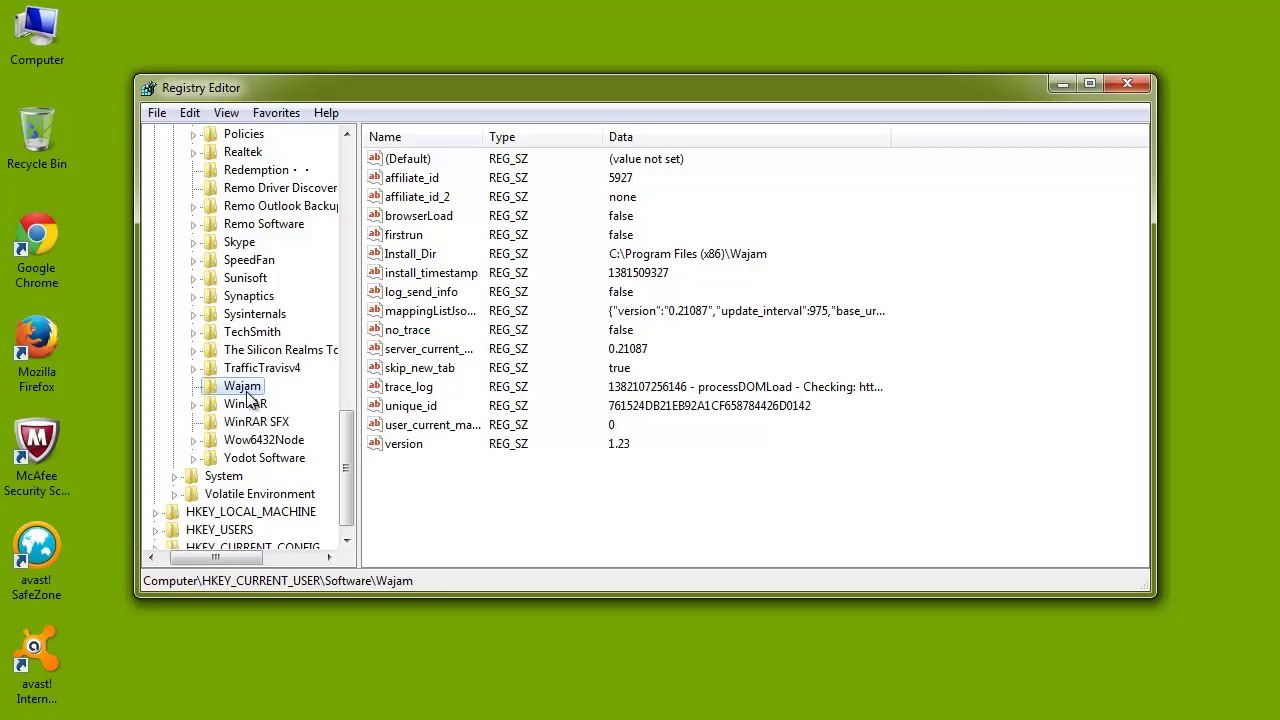Expand the Wow6432Node registry key

point(193,440)
